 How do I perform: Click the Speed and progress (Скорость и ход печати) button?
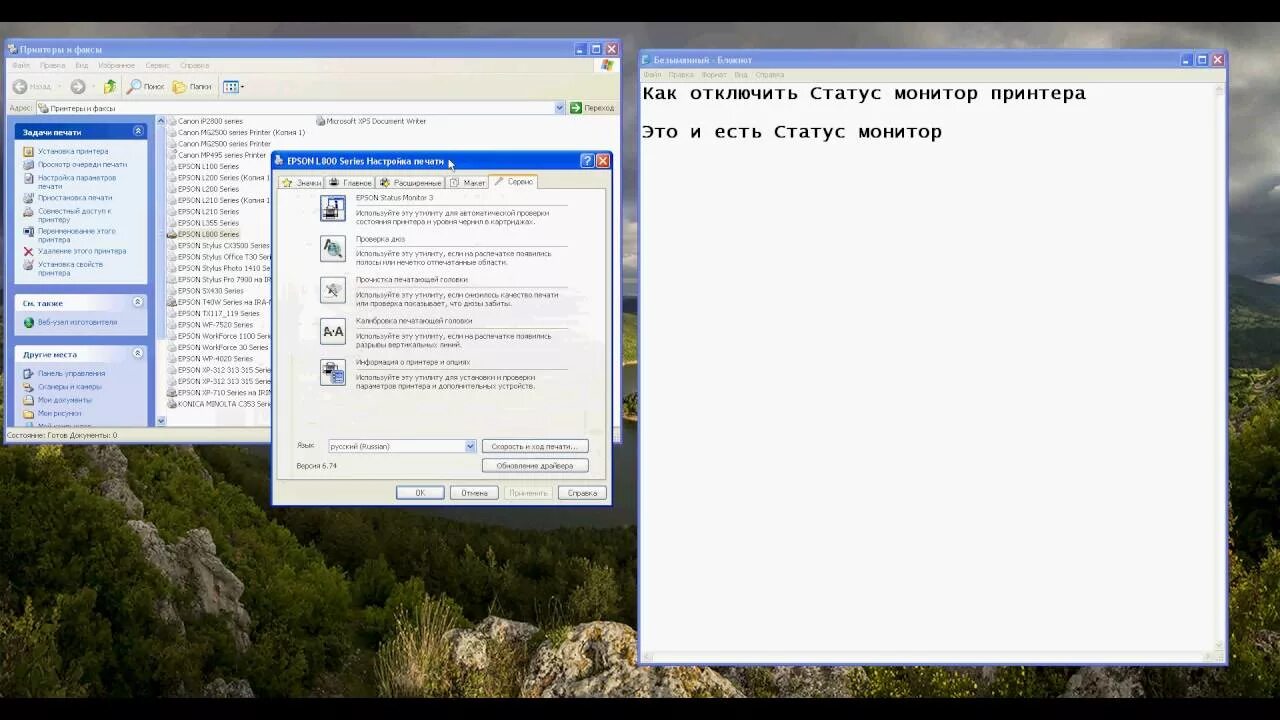click(535, 446)
